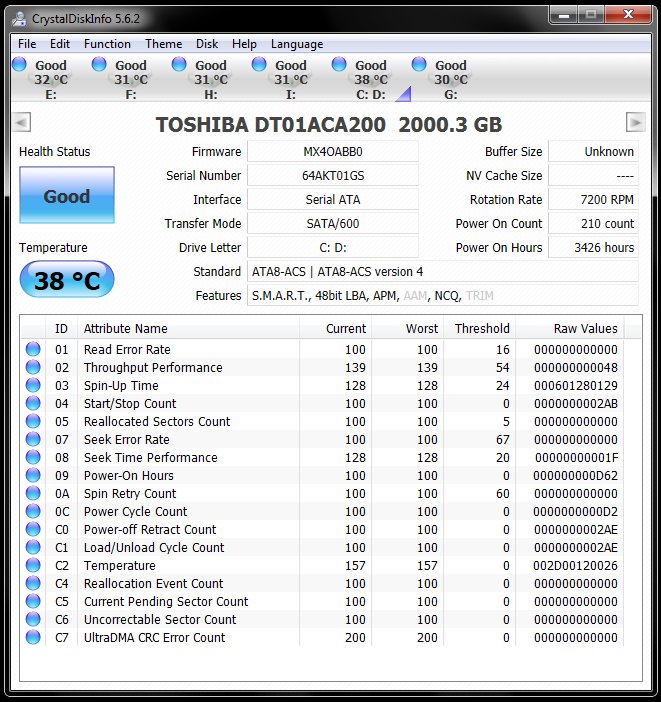Click the Read Error Rate status orb
The height and width of the screenshot is (702, 661).
coord(33,350)
